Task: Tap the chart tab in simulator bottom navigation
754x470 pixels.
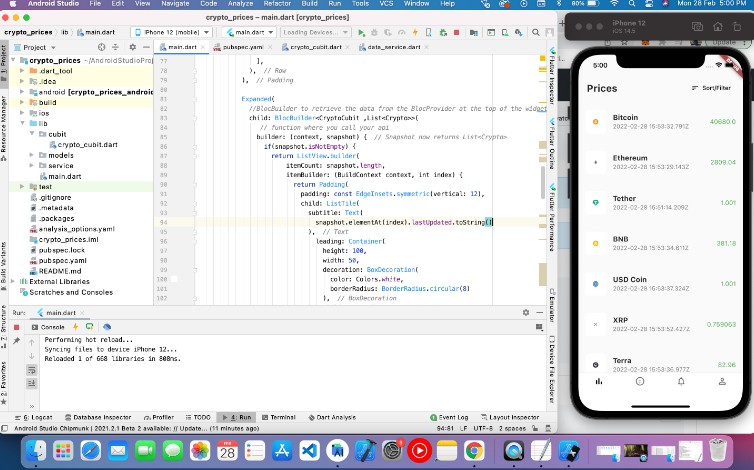Action: [x=599, y=381]
